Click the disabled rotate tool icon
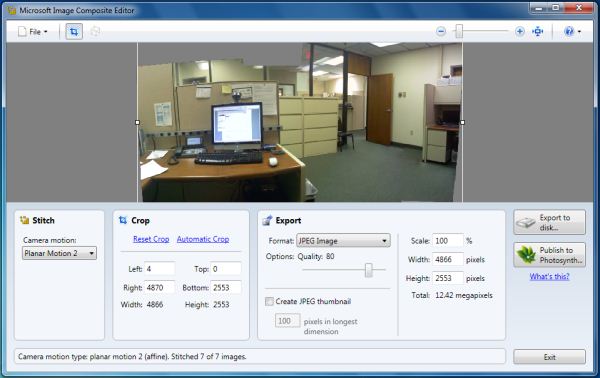 [x=95, y=31]
